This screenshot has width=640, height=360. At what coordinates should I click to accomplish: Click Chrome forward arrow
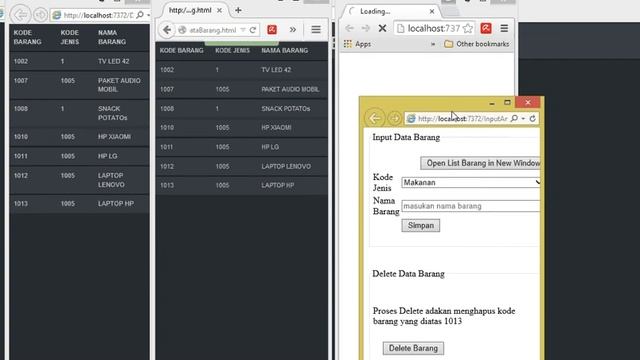(366, 28)
